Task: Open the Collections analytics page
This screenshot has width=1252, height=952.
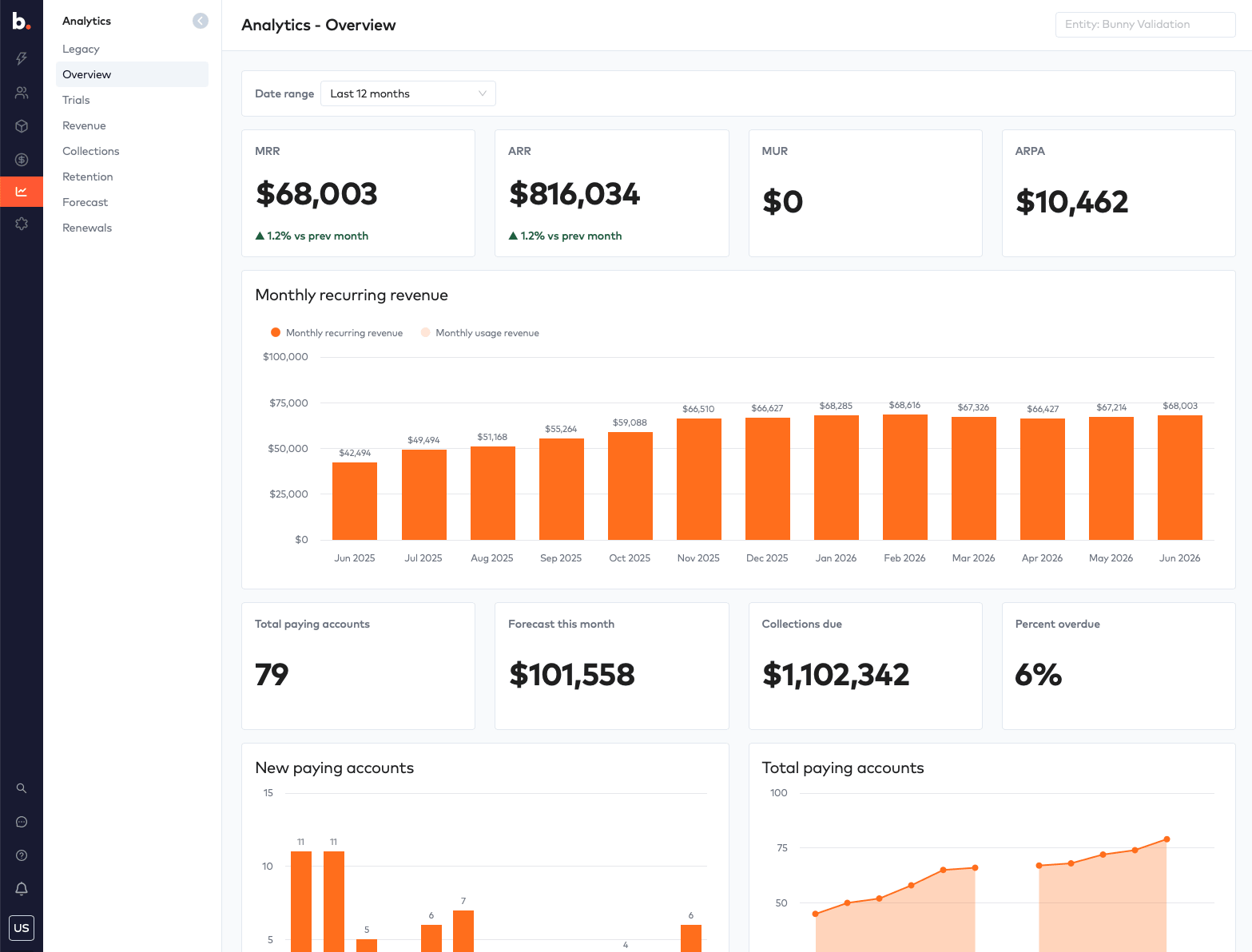Action: [x=91, y=151]
